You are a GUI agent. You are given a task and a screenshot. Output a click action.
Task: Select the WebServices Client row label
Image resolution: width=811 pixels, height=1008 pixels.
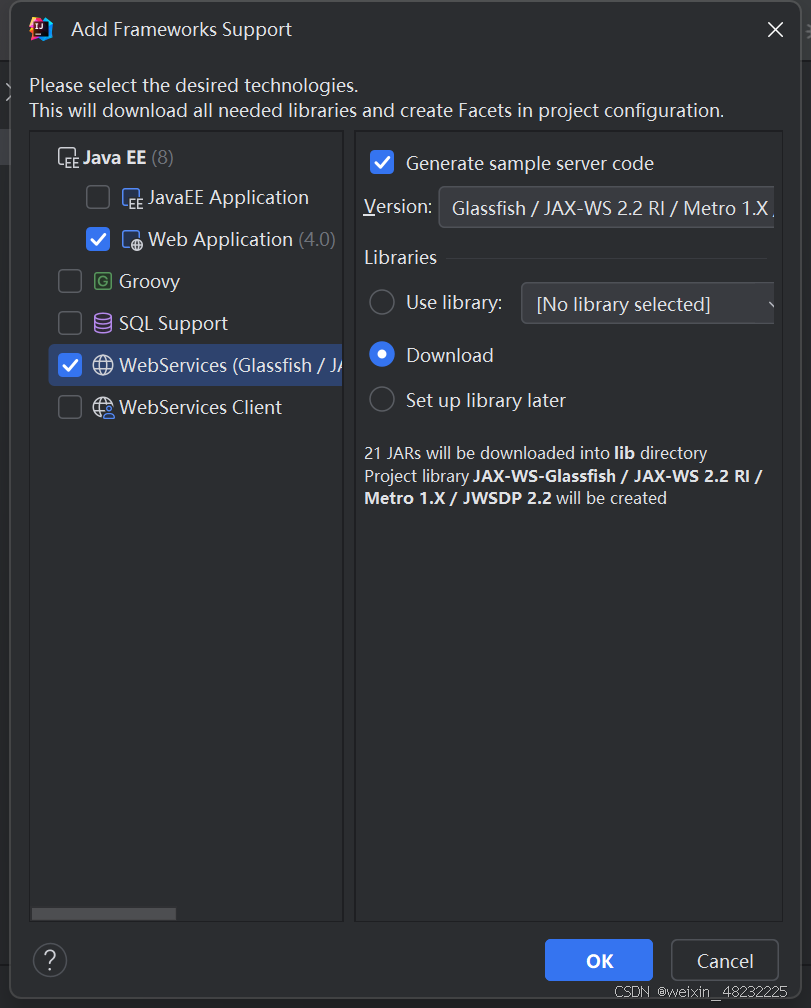click(x=201, y=407)
